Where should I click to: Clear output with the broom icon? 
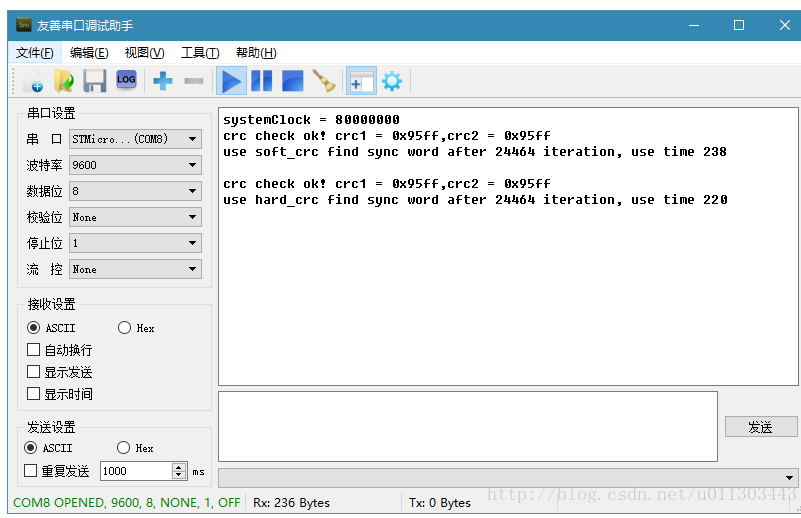(x=323, y=81)
